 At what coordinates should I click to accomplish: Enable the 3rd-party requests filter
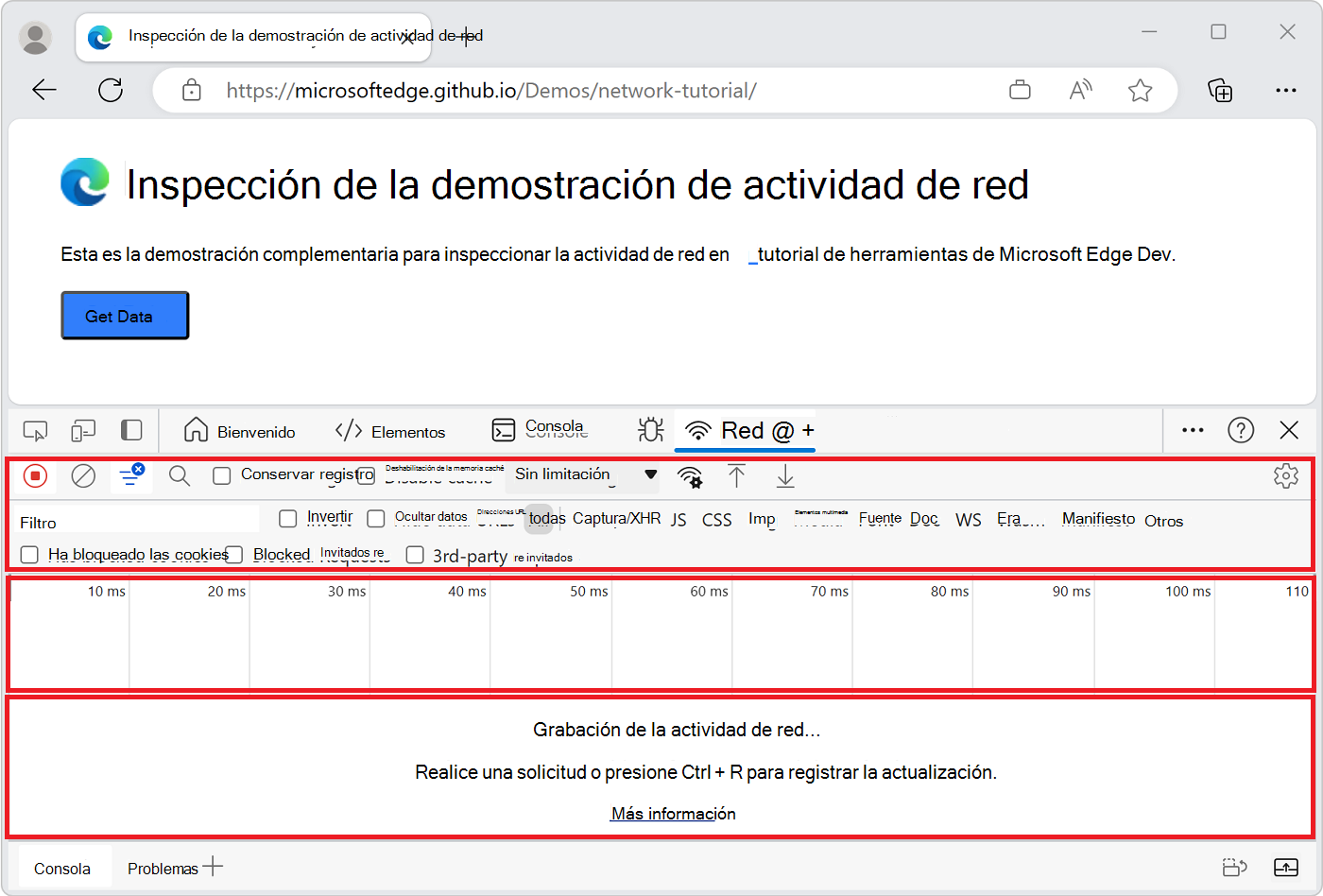415,555
